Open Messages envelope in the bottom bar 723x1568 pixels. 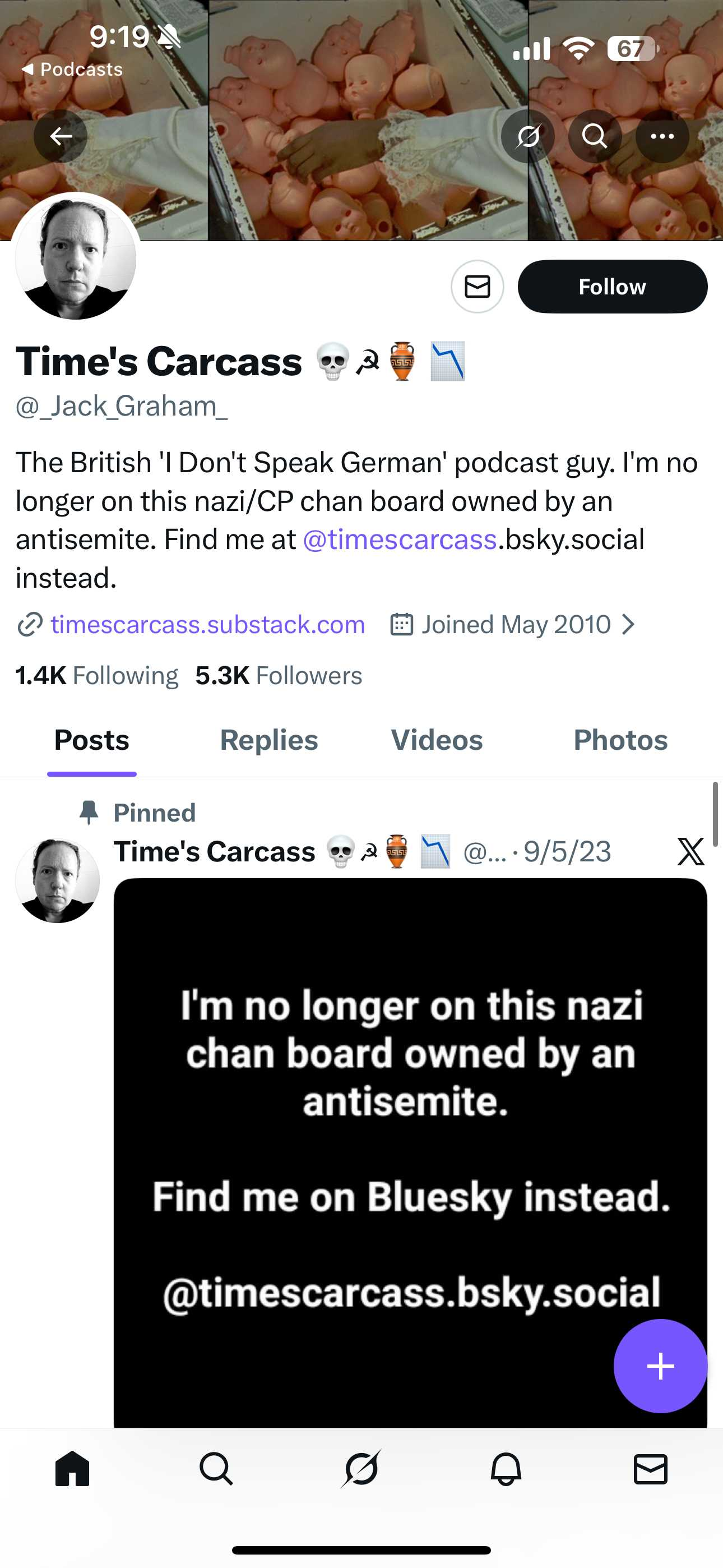click(651, 1469)
